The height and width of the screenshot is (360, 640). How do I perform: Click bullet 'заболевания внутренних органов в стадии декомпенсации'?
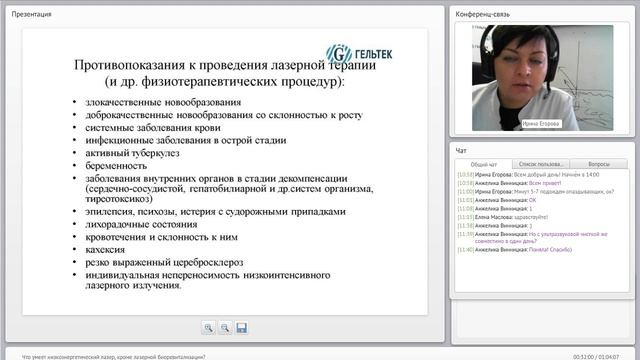pyautogui.click(x=229, y=189)
